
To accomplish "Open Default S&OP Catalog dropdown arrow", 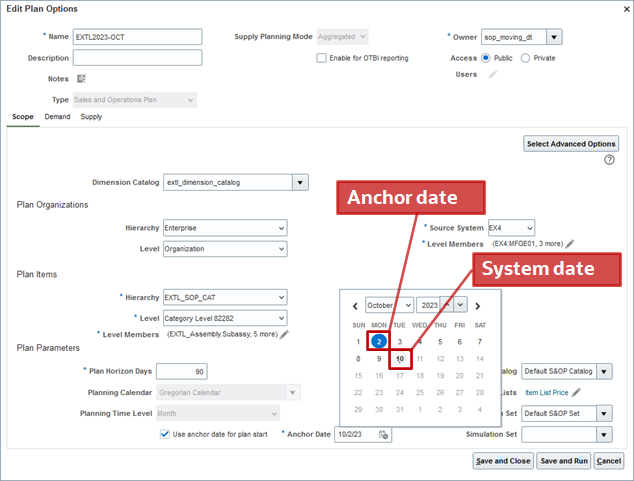I will coord(604,371).
